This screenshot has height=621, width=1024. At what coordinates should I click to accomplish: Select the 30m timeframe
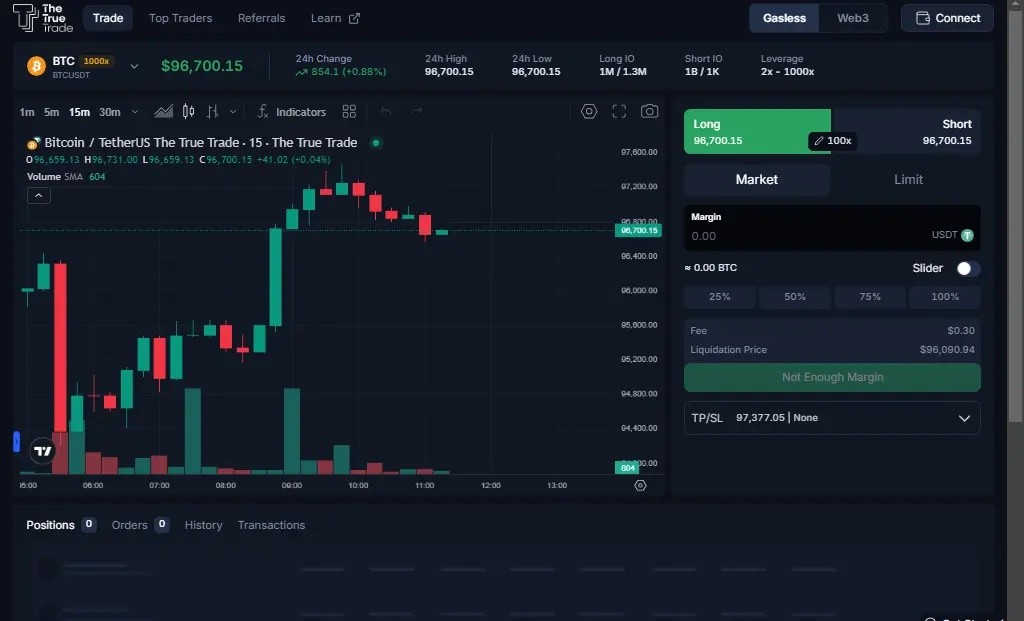[x=110, y=112]
